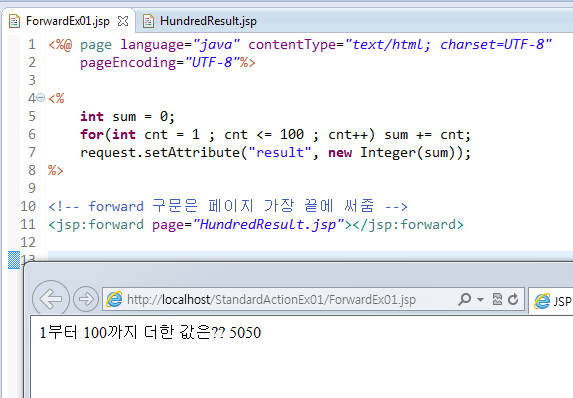573x398 pixels.
Task: Refresh the browser page
Action: pyautogui.click(x=513, y=299)
